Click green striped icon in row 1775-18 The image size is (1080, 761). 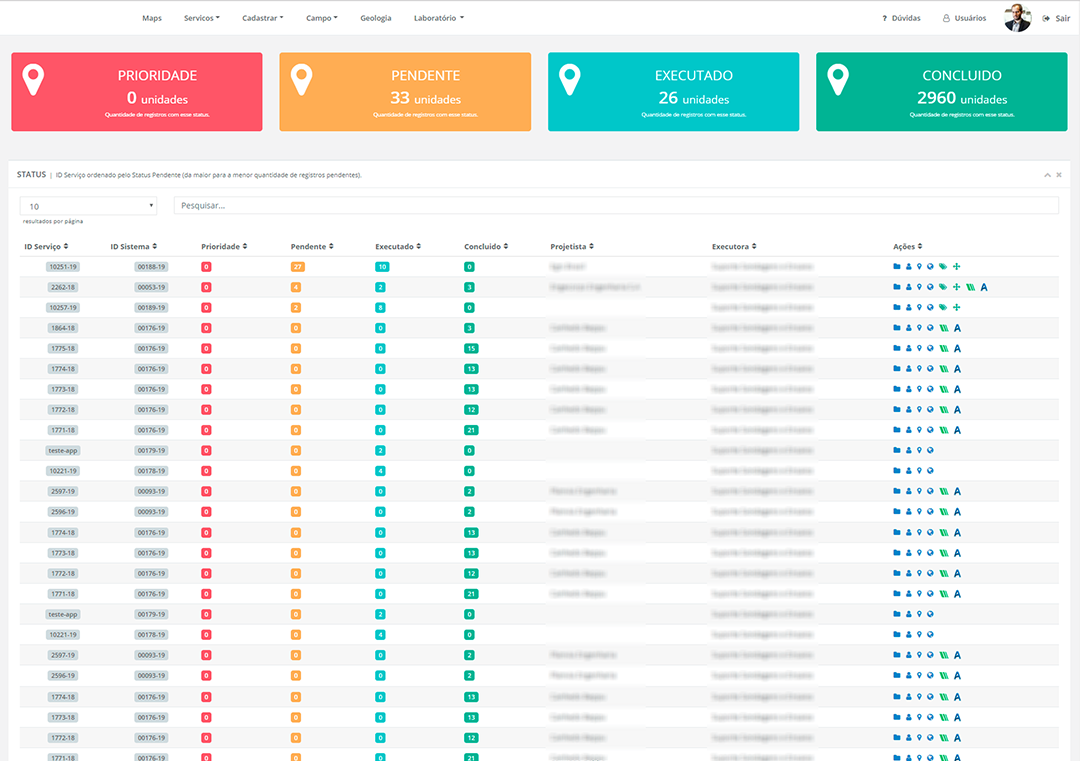944,349
